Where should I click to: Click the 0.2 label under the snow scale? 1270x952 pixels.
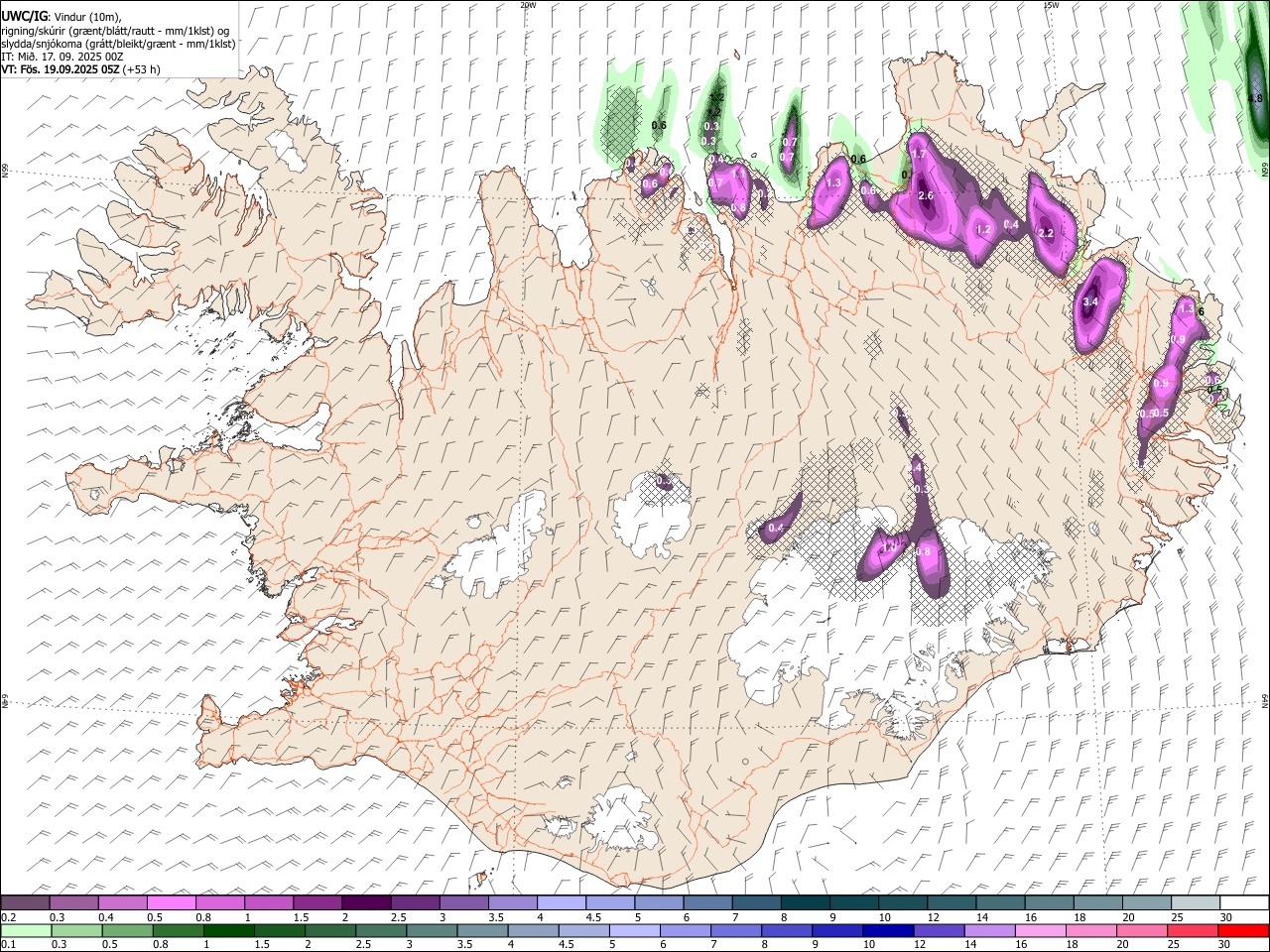(8, 917)
